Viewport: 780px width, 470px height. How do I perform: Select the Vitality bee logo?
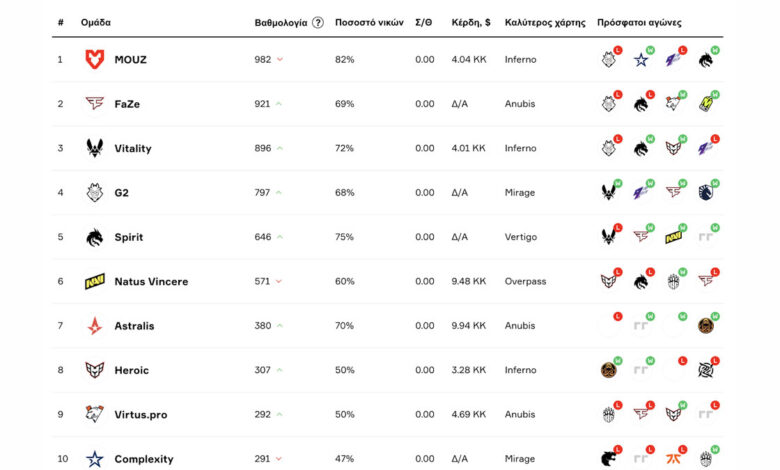[x=95, y=148]
